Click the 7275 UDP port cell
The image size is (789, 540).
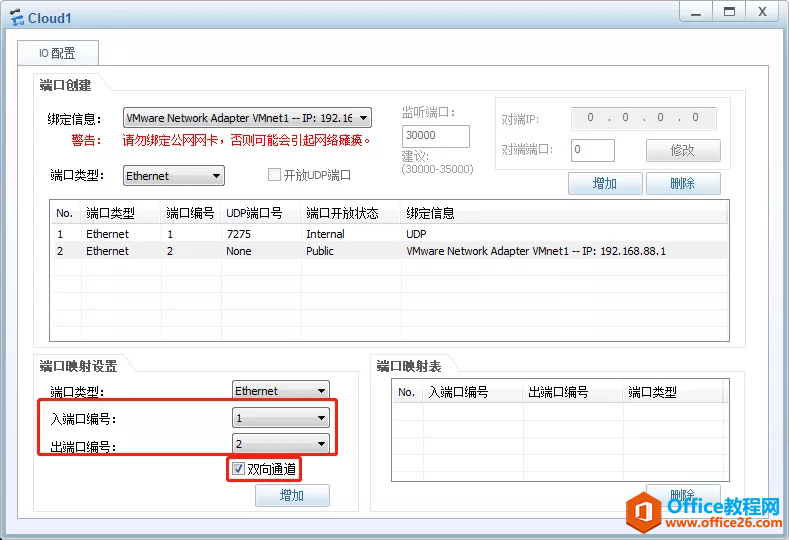(x=239, y=234)
